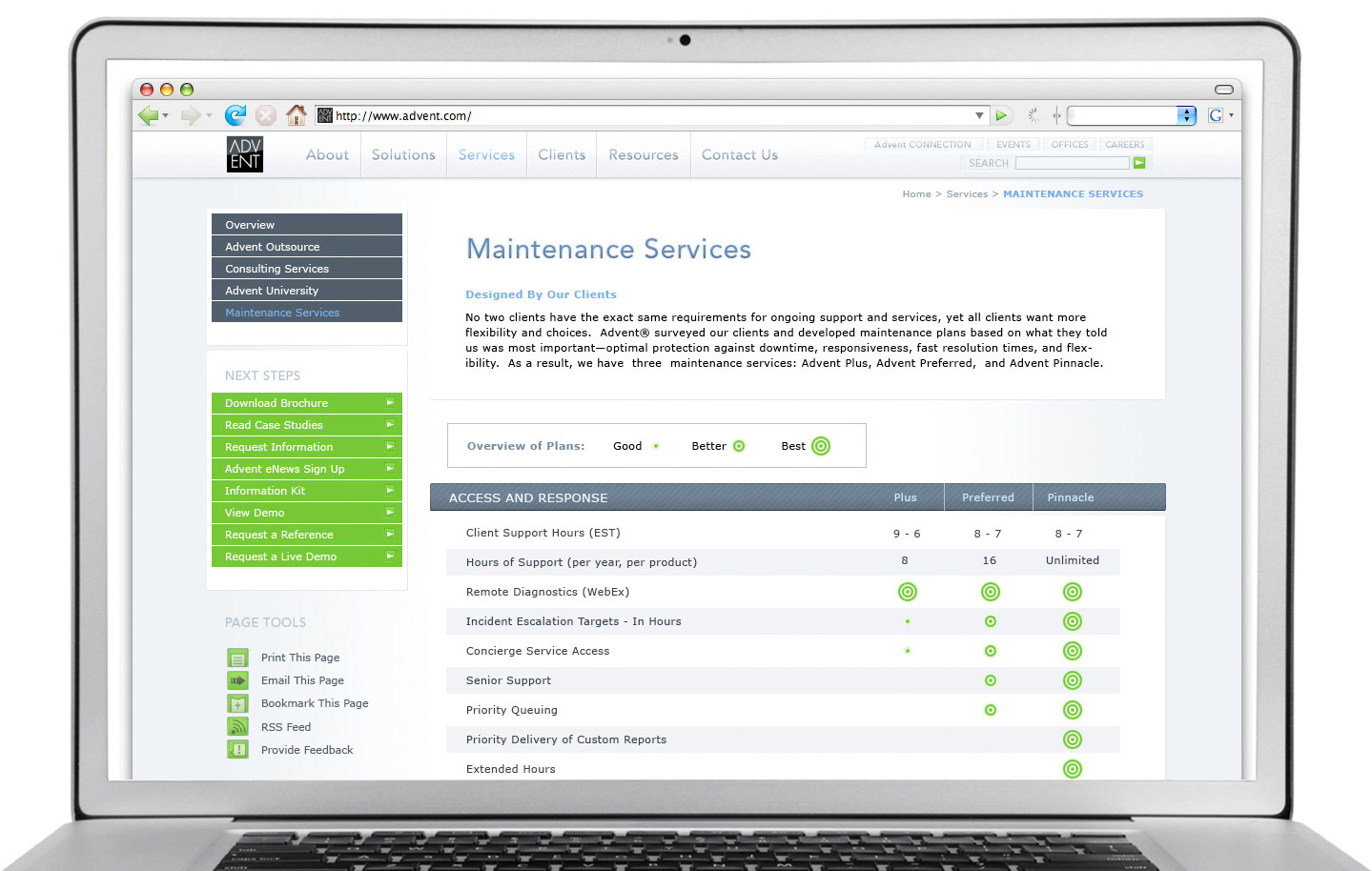The height and width of the screenshot is (871, 1372).
Task: Click the favicon in the address bar
Action: tap(324, 115)
